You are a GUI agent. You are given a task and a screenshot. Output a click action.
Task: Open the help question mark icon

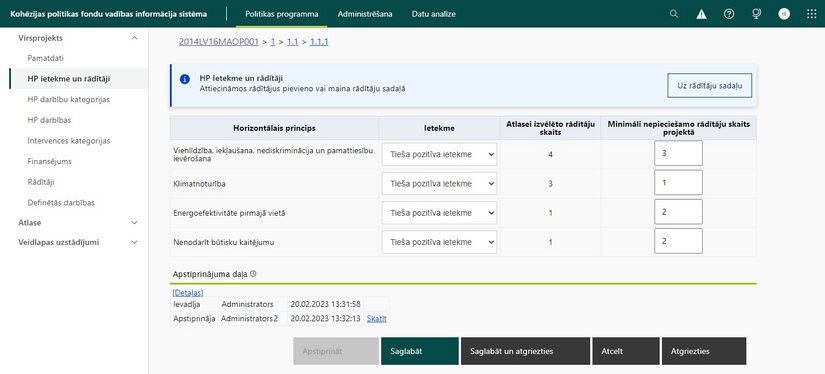tap(729, 14)
